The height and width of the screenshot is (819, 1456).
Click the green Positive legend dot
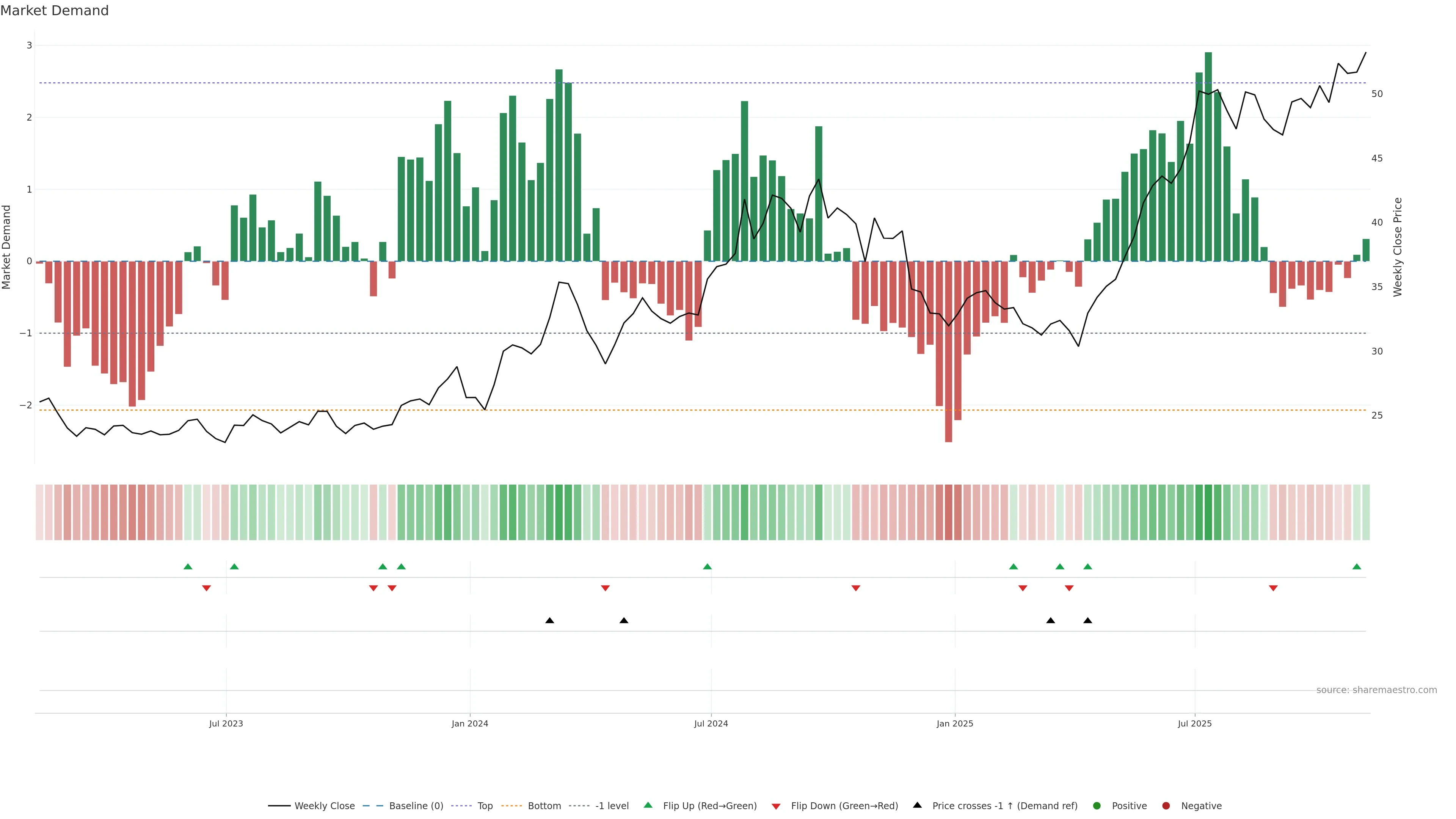(1097, 805)
